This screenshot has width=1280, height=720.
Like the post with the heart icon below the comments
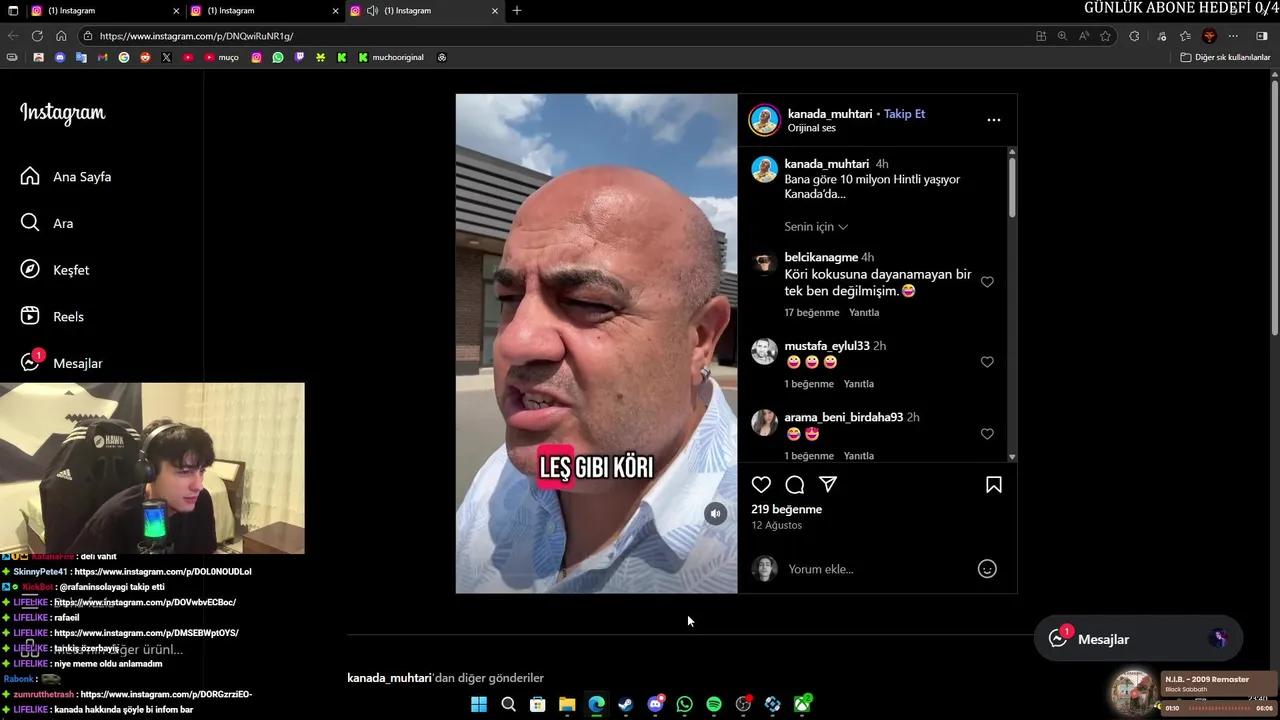[x=761, y=484]
